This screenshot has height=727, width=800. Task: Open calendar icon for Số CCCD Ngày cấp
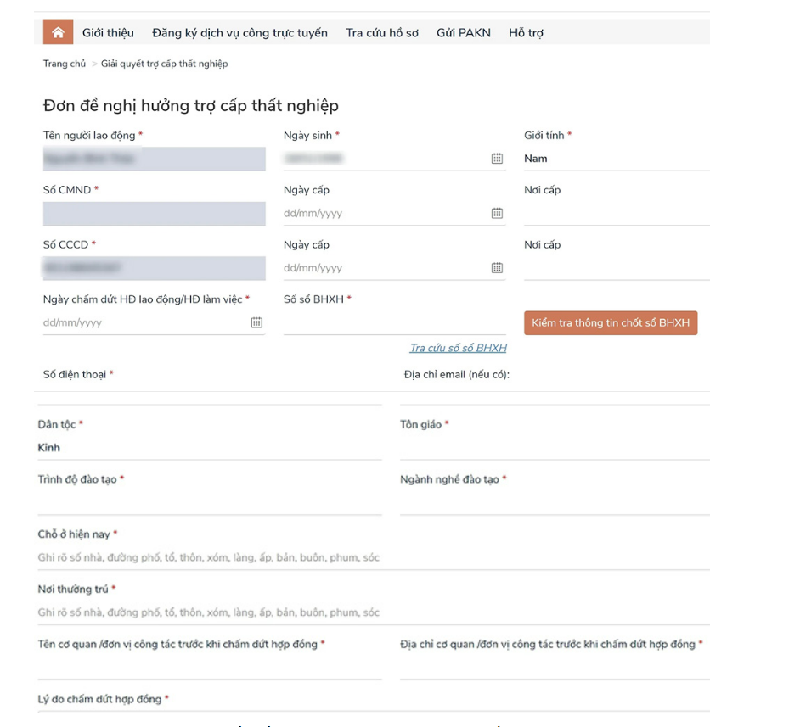(497, 268)
